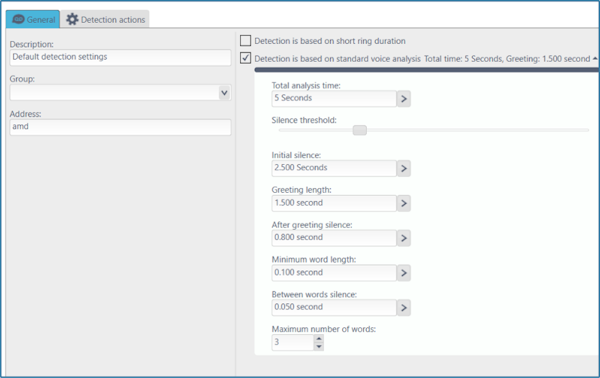Decrease Maximum number of words with down arrow
This screenshot has width=600, height=378.
[x=319, y=347]
